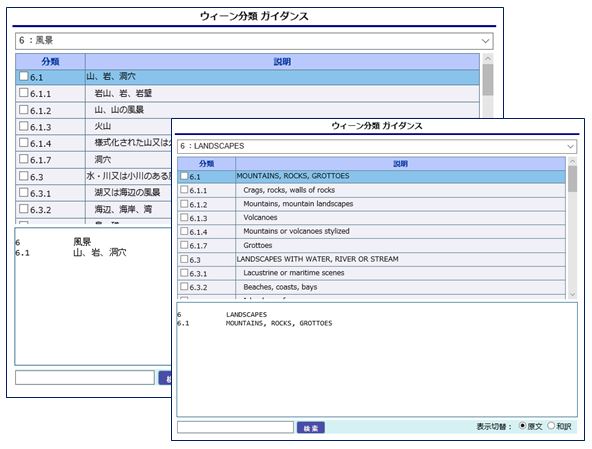The height and width of the screenshot is (449, 592).
Task: Click 'LANDSCAPES' line in the selection text area
Action: (x=246, y=314)
